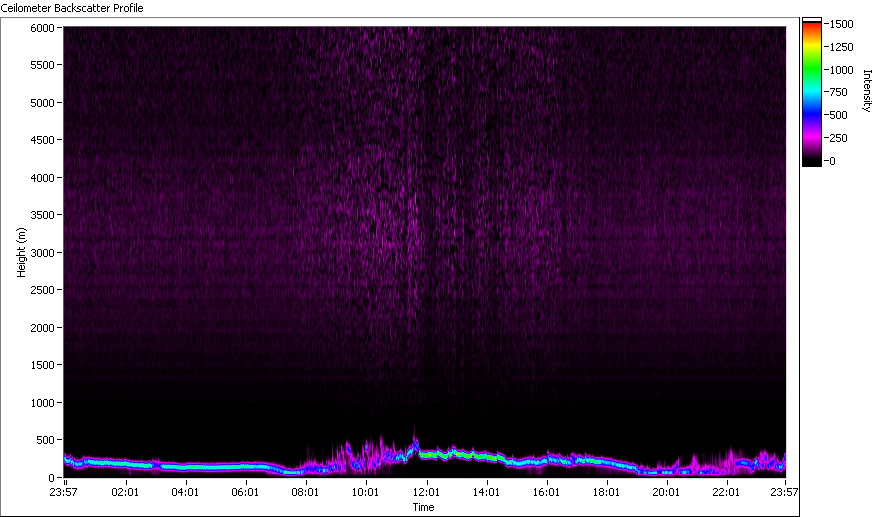Screen dimensions: 876x517
Task: Select the 22:01 time axis label
Action: [726, 492]
